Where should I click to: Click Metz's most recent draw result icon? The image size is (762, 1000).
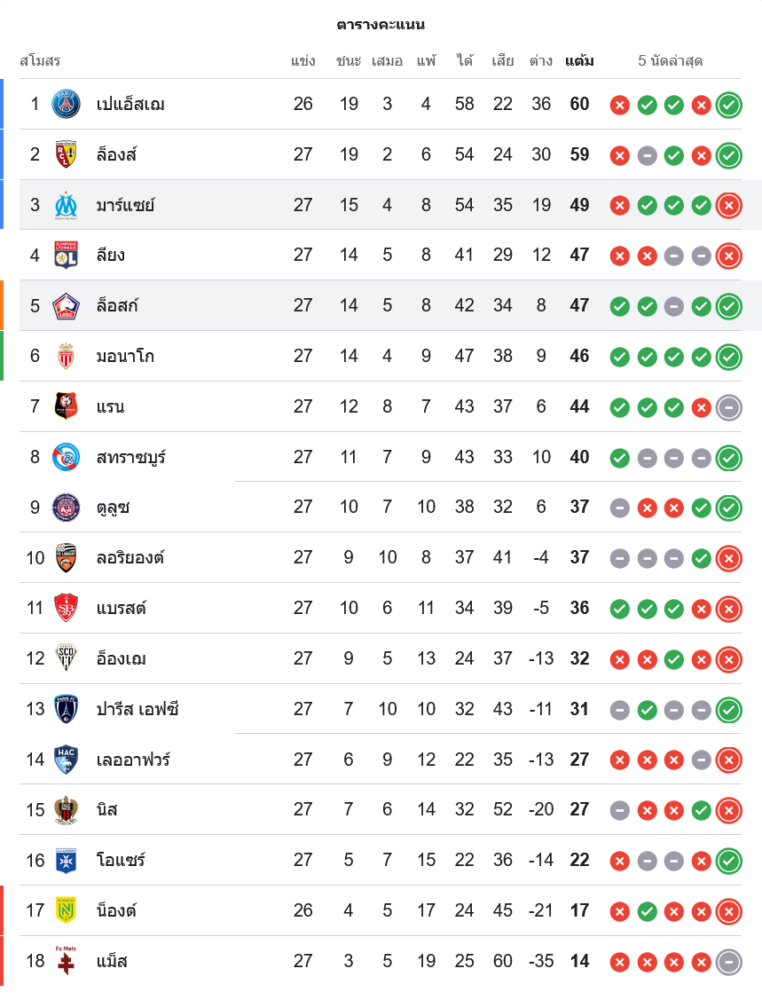click(x=729, y=961)
